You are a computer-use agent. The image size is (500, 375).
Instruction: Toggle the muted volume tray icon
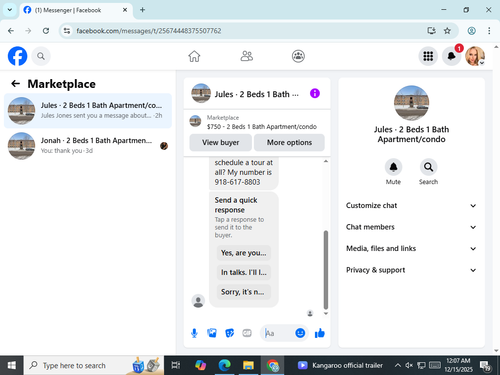pyautogui.click(x=409, y=365)
